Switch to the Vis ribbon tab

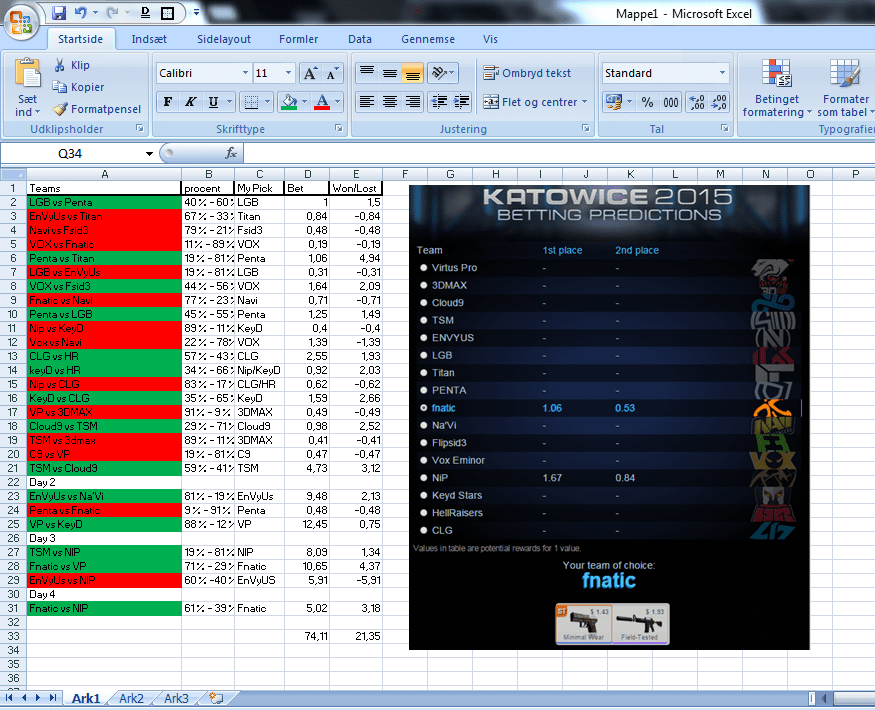(x=490, y=39)
